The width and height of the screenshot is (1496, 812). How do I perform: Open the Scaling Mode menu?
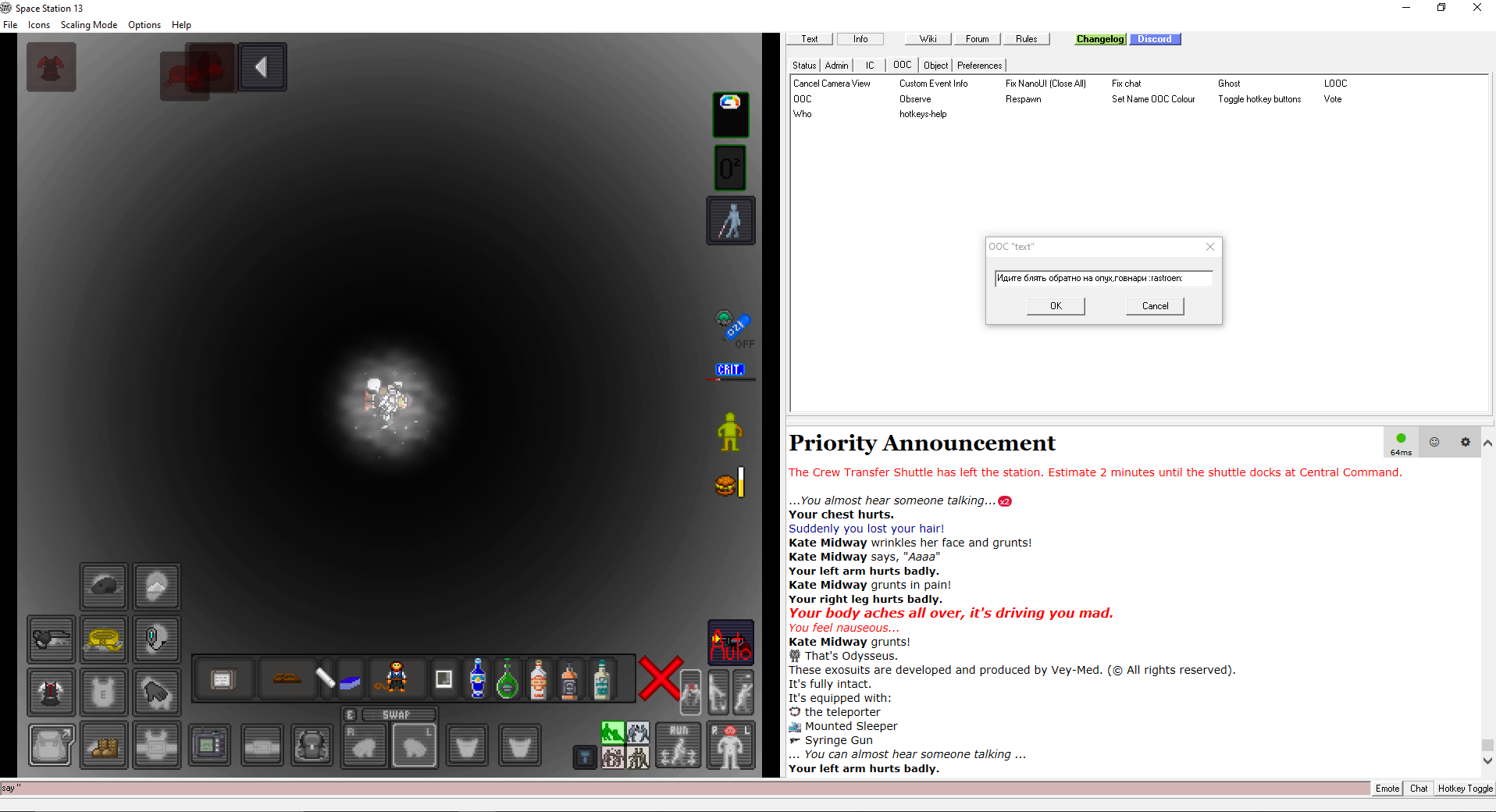tap(89, 25)
